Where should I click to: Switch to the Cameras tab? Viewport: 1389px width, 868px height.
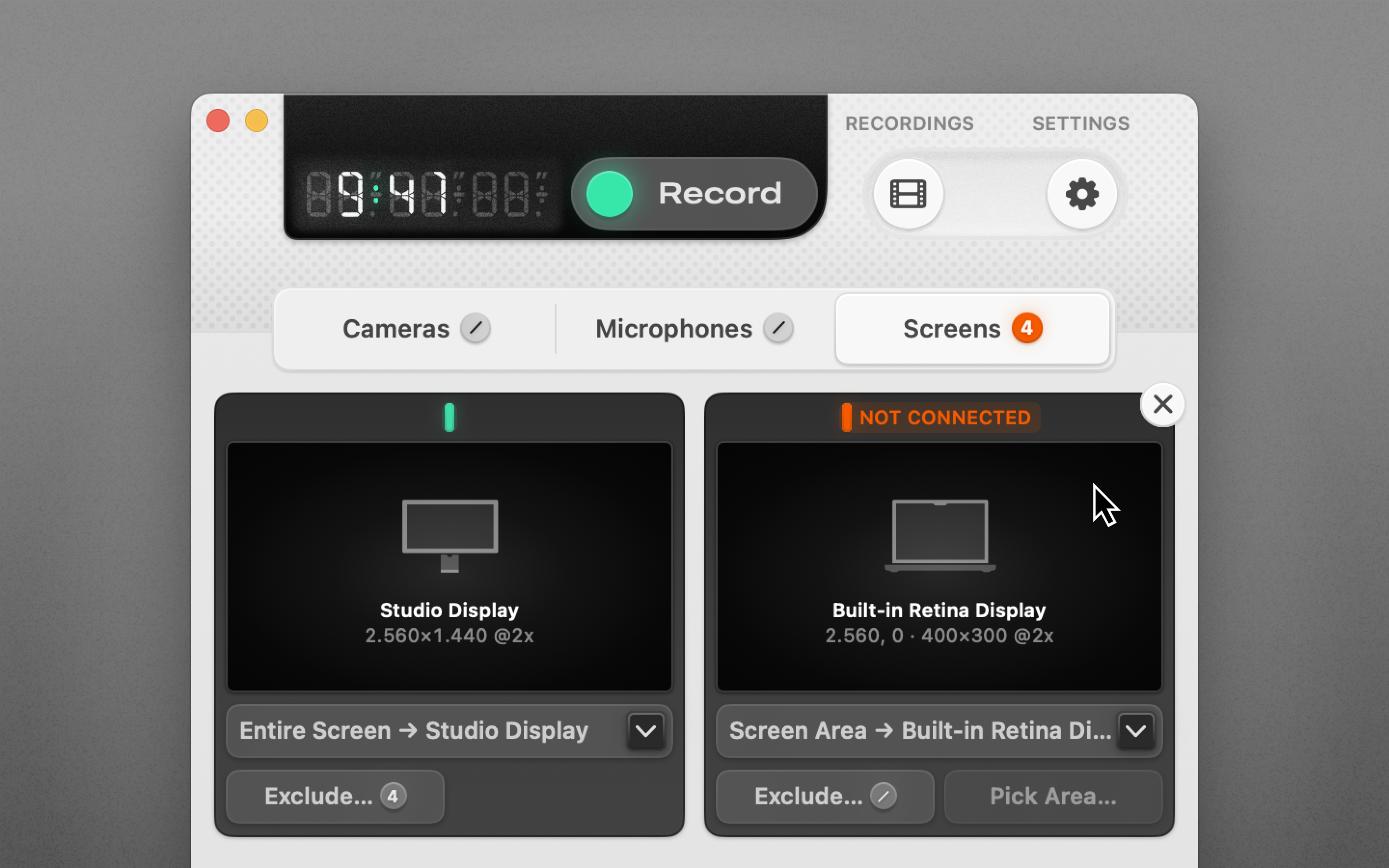(x=396, y=329)
